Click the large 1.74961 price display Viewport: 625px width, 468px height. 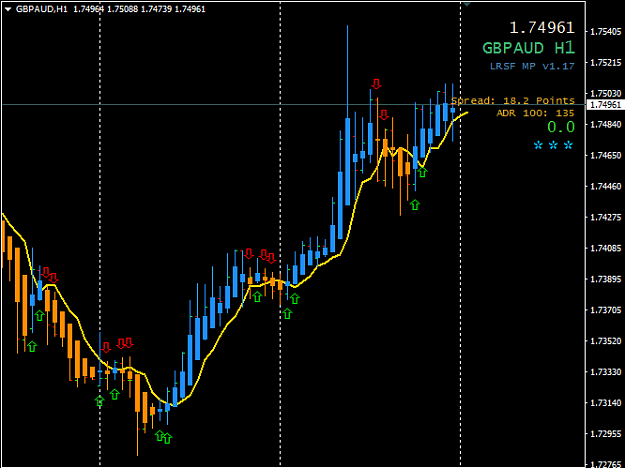click(542, 28)
